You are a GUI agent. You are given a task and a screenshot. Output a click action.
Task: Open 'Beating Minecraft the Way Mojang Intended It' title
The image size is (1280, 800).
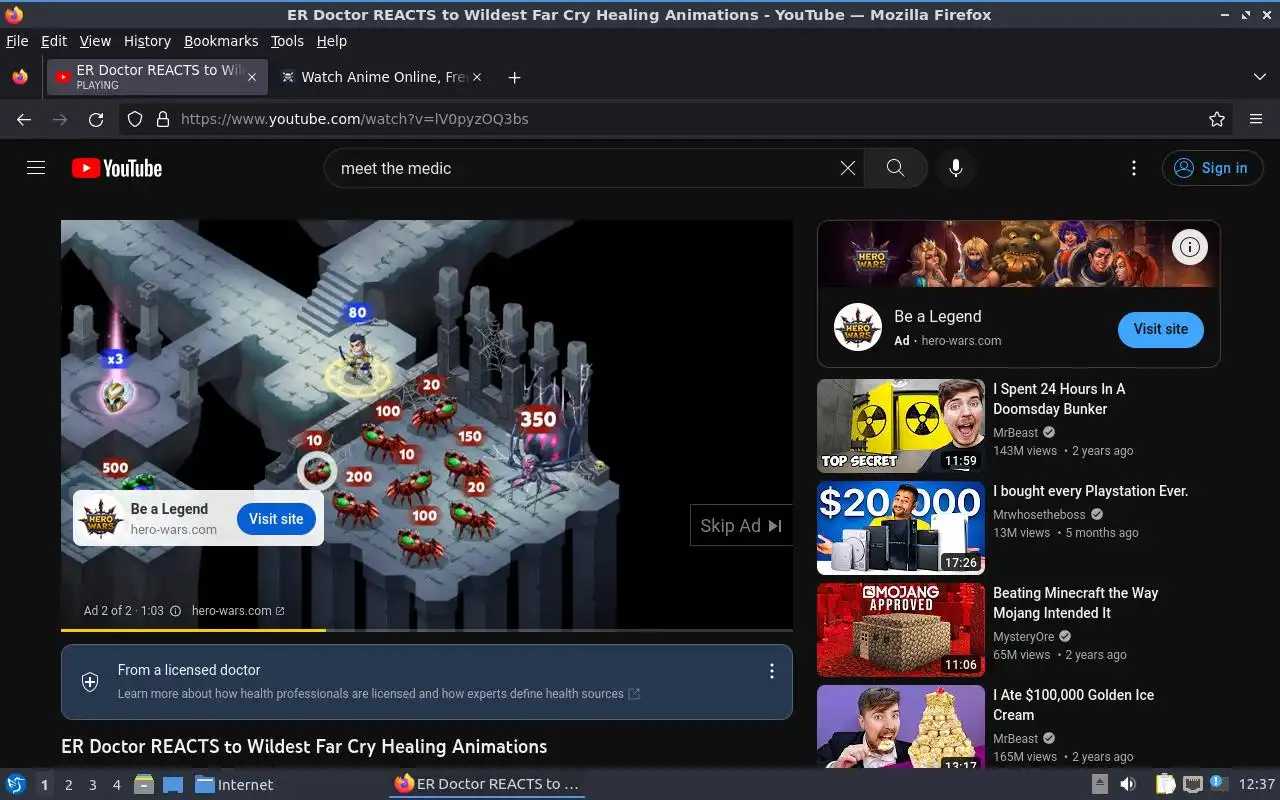(1075, 603)
